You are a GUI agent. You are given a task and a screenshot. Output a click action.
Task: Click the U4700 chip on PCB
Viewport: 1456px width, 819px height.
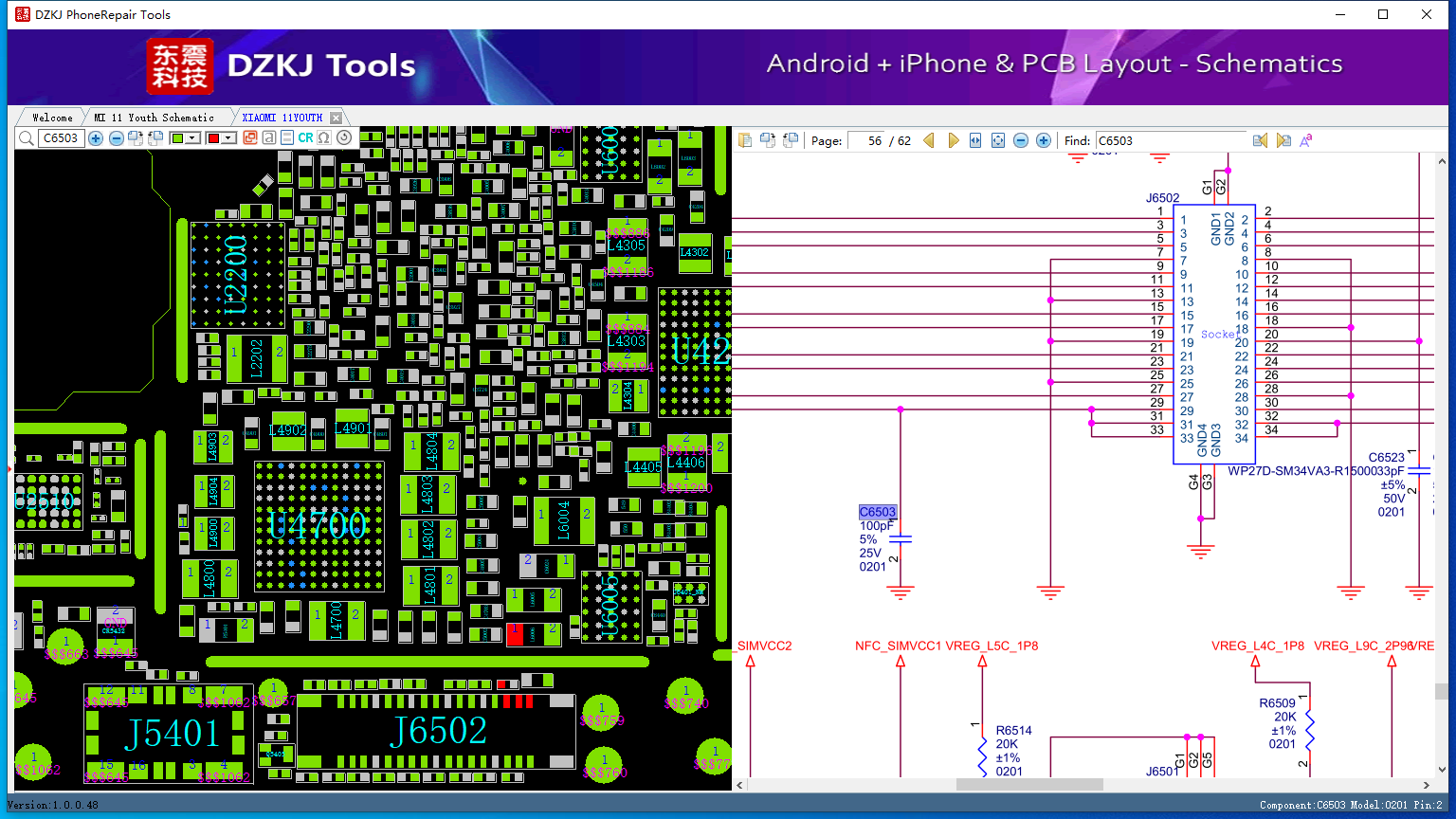click(318, 526)
